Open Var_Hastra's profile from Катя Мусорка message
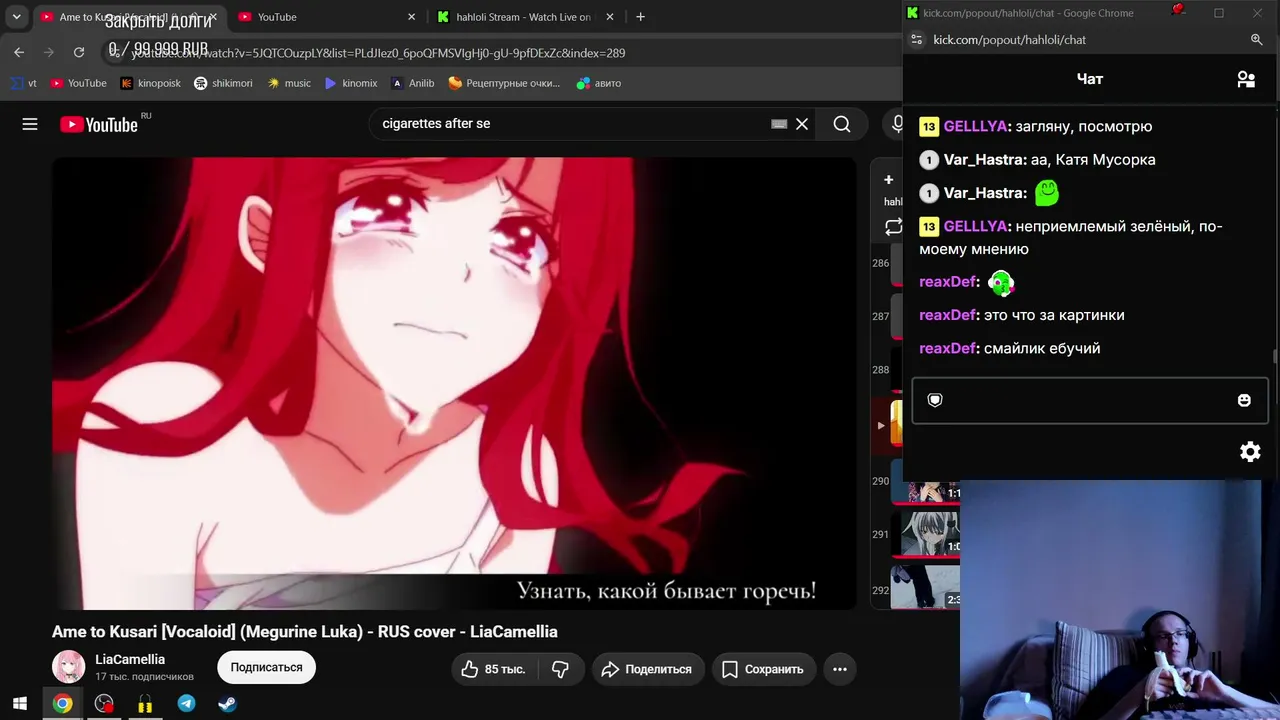1280x720 pixels. [983, 159]
